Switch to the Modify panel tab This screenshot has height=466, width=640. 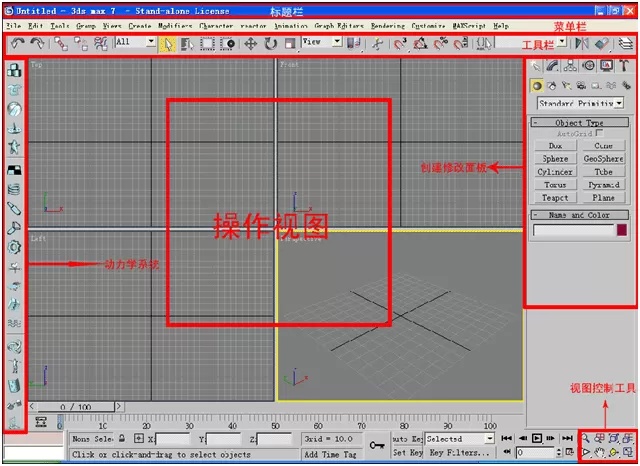552,66
